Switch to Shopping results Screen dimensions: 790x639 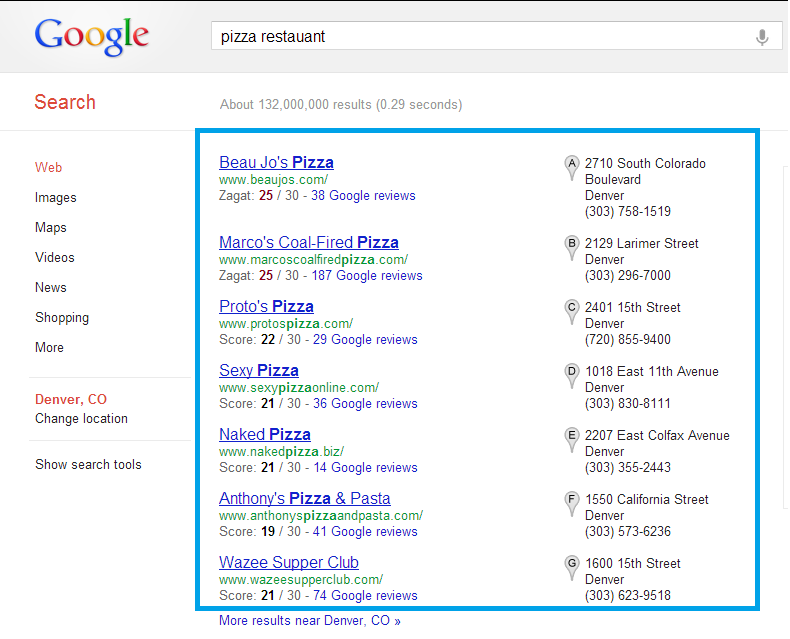pos(62,317)
